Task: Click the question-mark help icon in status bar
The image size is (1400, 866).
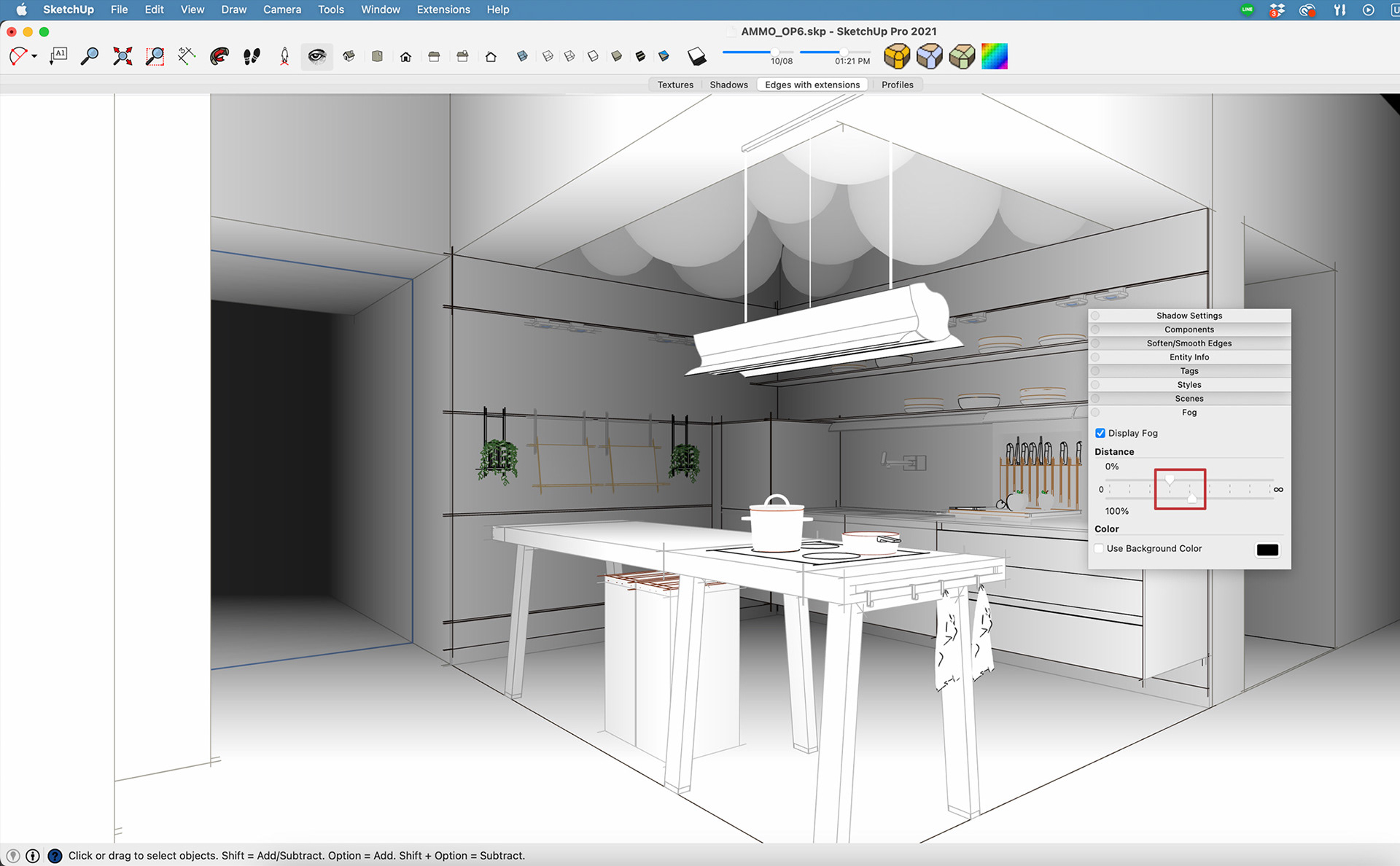Action: pos(55,856)
